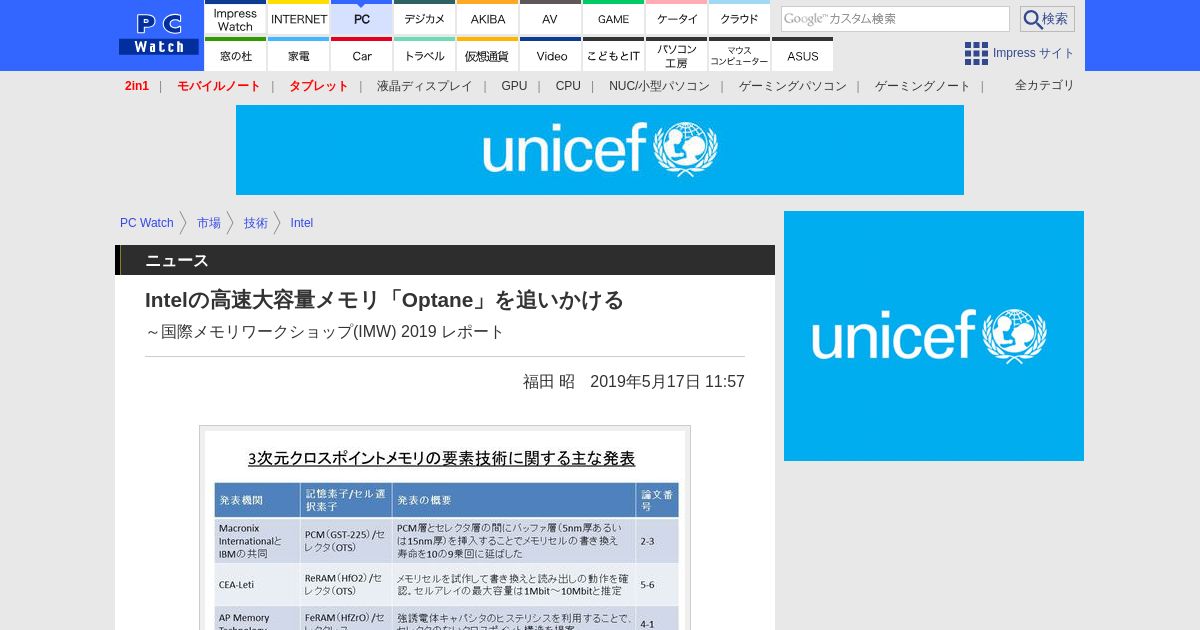
Task: Open the 仮想通貨 tab
Action: point(488,54)
